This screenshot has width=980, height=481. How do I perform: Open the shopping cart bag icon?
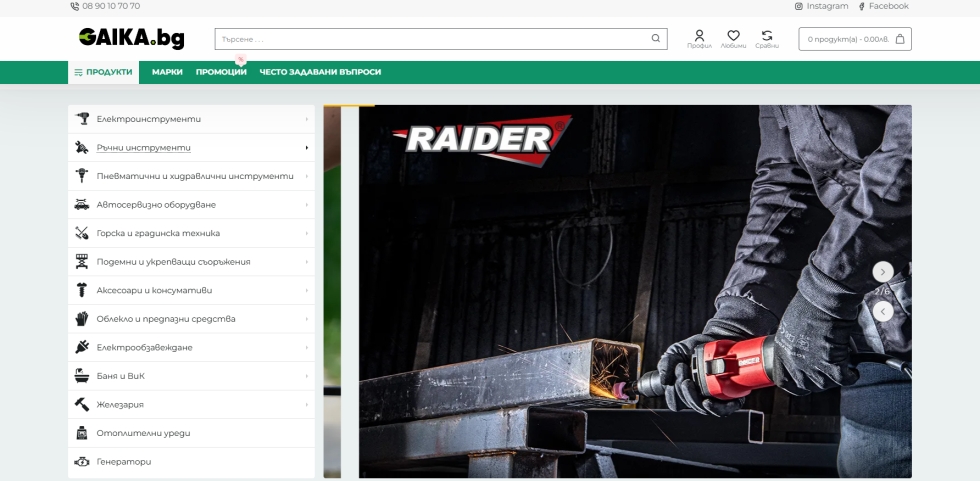click(x=900, y=39)
